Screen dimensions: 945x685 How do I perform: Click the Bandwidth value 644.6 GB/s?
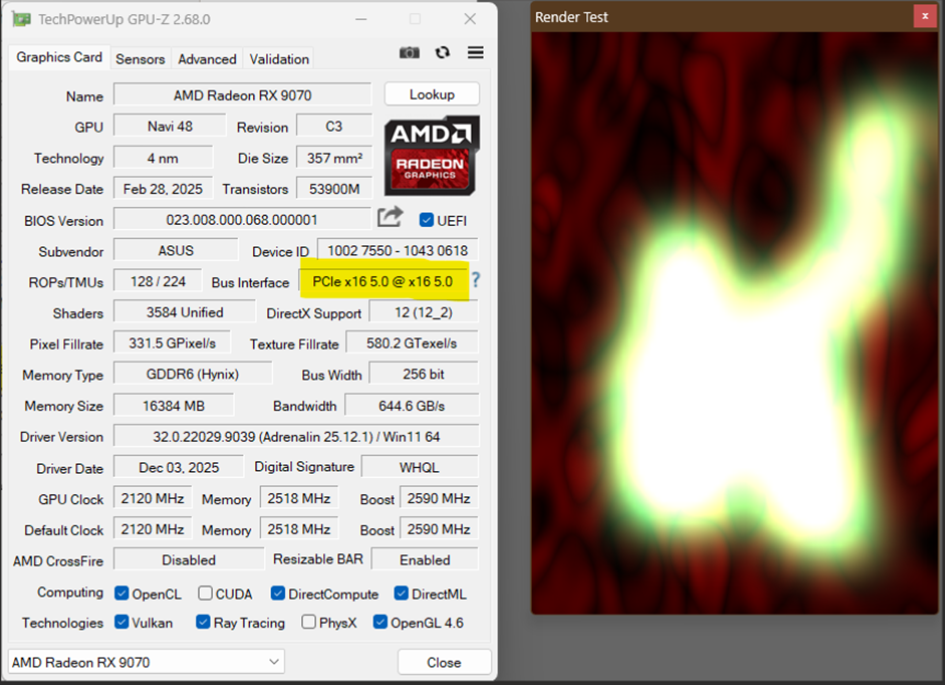[412, 405]
